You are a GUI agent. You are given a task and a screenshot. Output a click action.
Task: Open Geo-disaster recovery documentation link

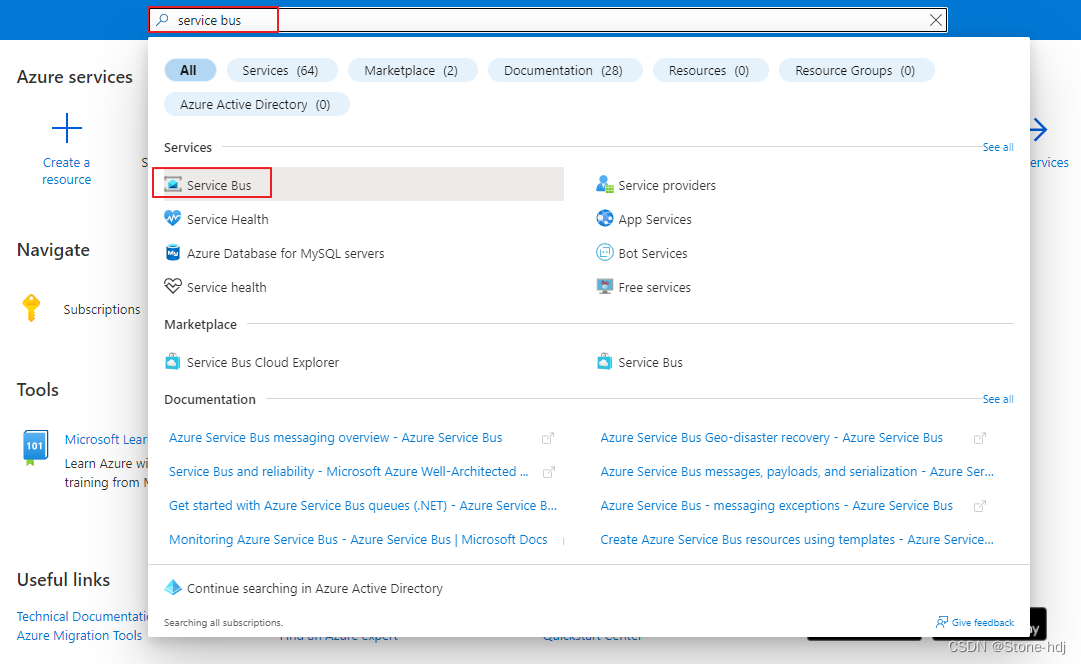771,437
